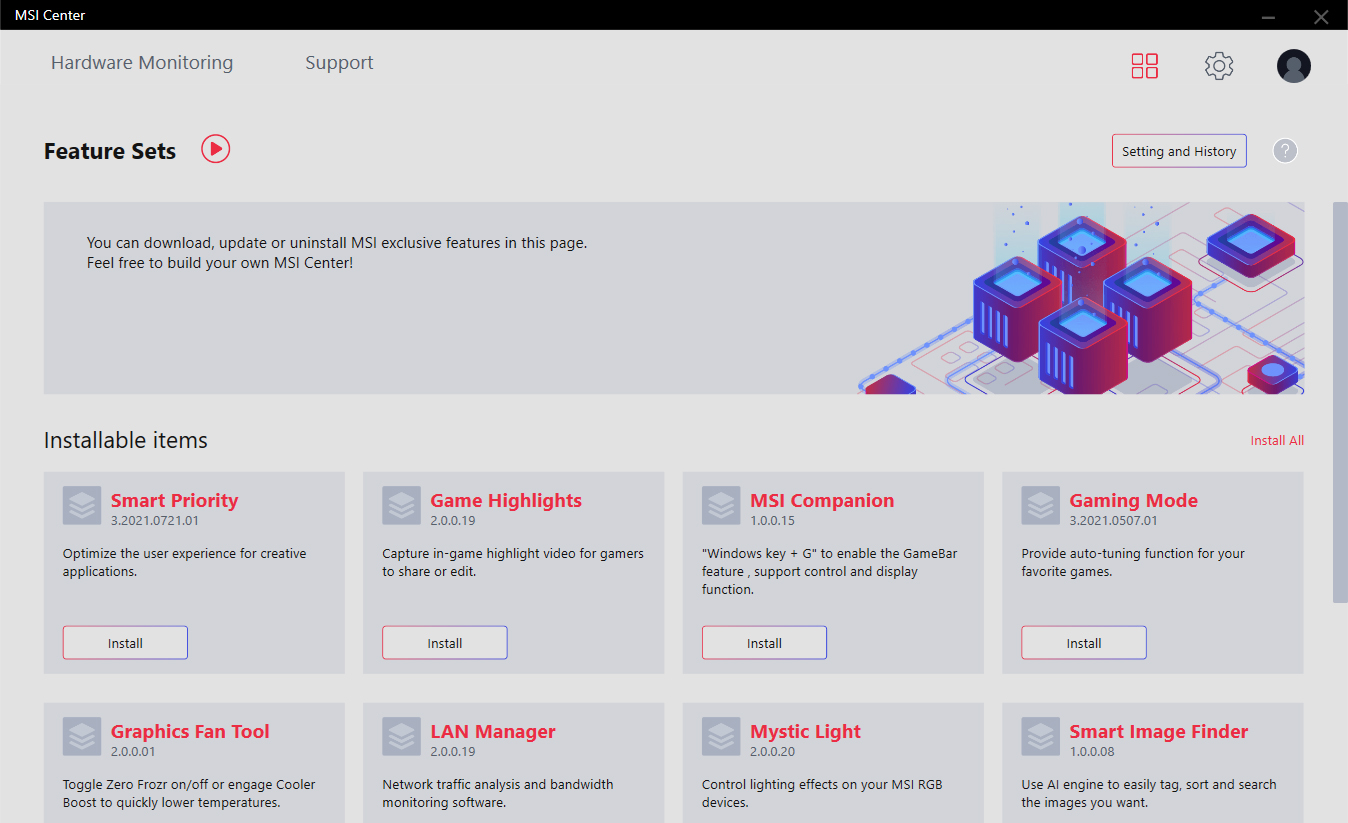This screenshot has height=823, width=1348.
Task: Install MSI Companion
Action: 764,642
